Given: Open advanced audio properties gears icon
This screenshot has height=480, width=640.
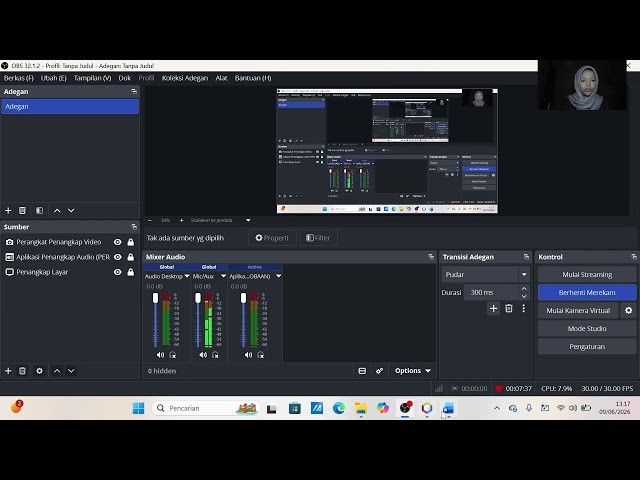Looking at the screenshot, I should point(380,371).
